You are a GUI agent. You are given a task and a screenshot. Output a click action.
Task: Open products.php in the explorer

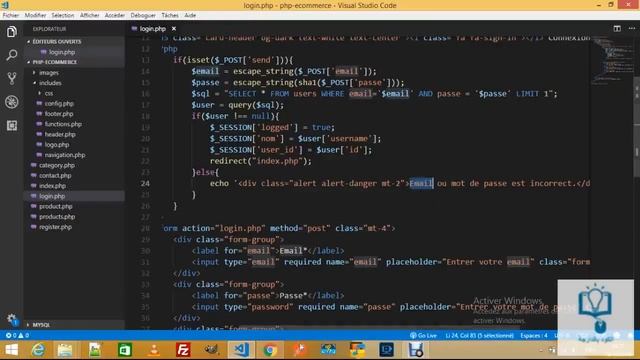click(x=57, y=217)
